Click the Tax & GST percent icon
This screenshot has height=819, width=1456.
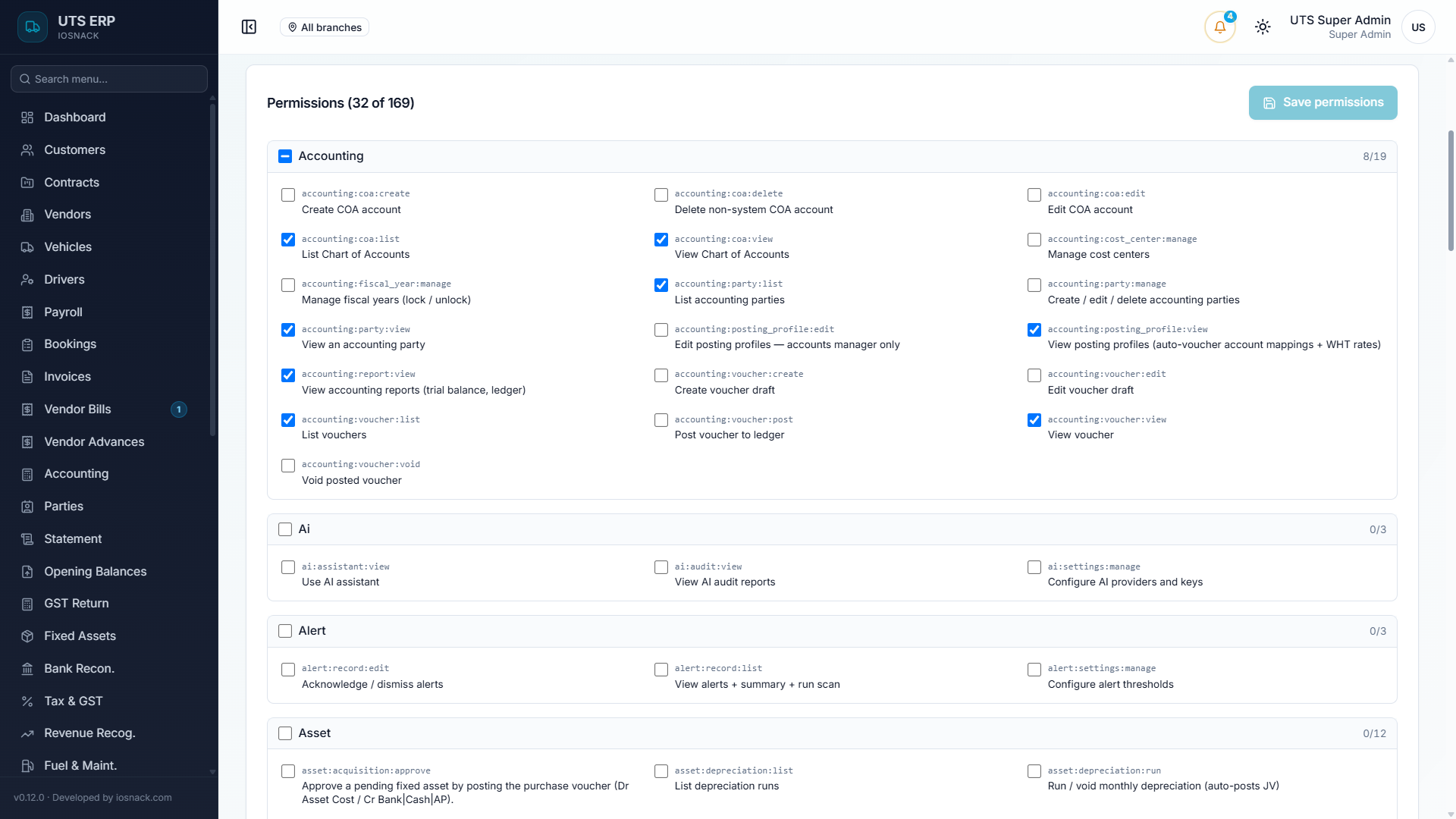click(x=27, y=701)
